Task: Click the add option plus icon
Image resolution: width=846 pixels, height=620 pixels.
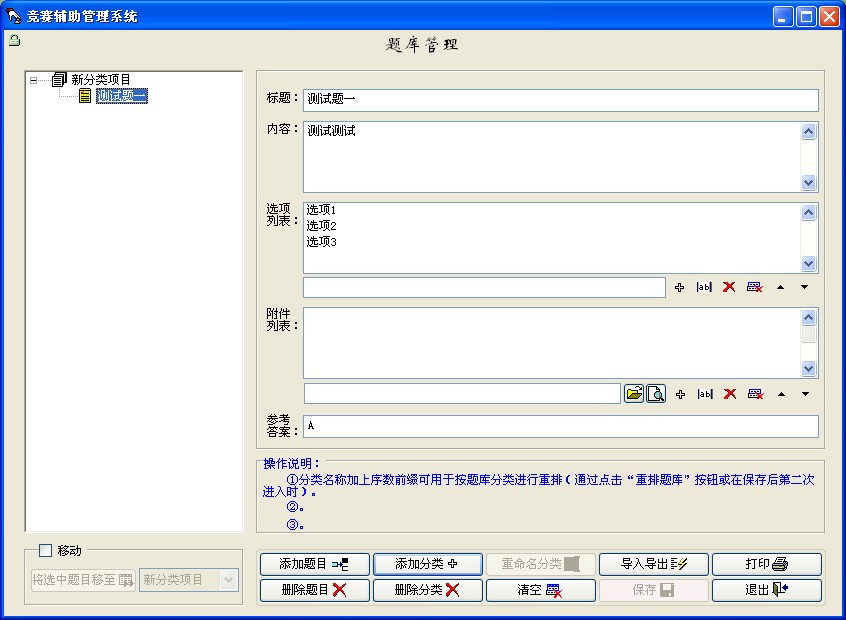Action: click(x=679, y=288)
